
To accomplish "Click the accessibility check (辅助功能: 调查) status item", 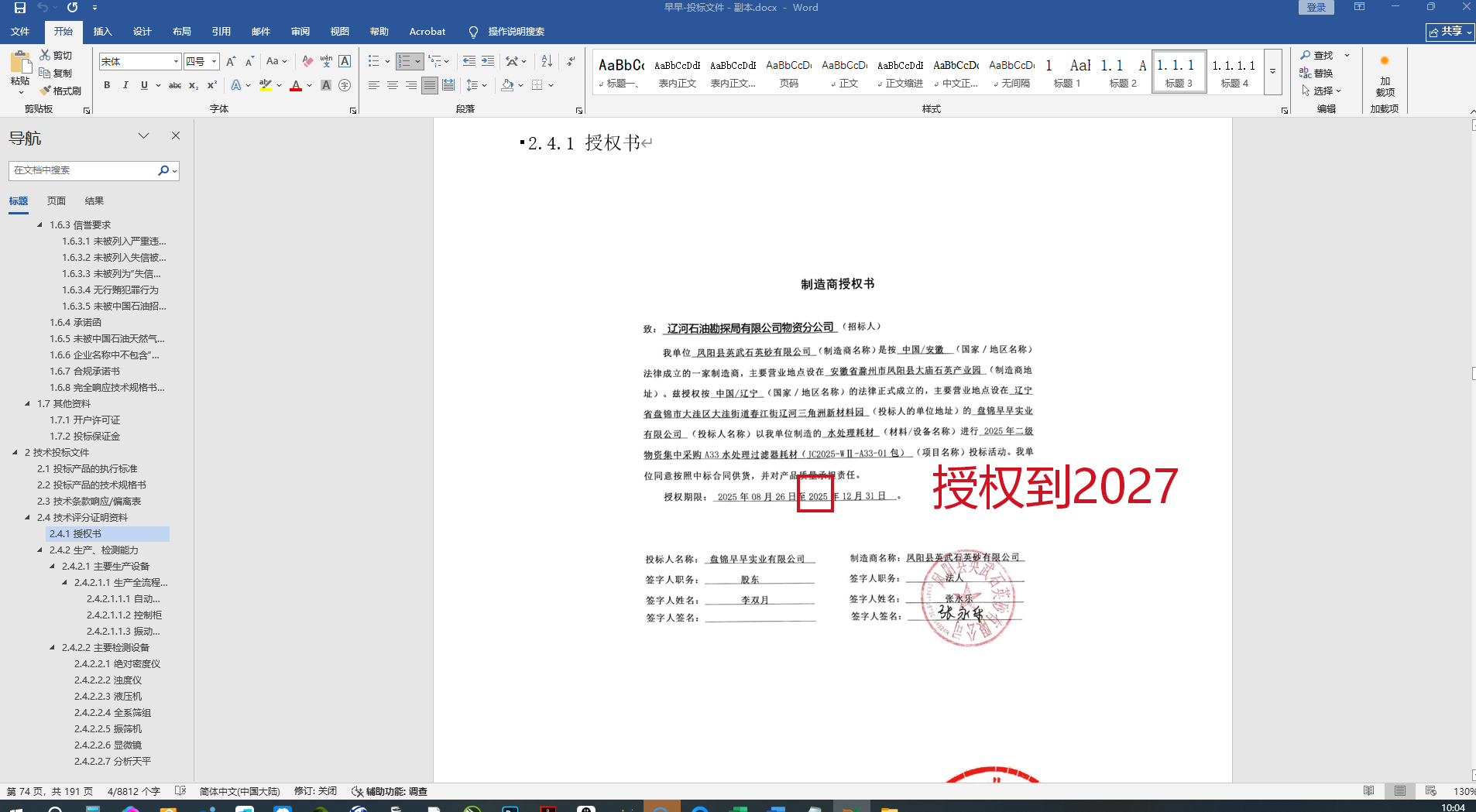I will pos(390,791).
